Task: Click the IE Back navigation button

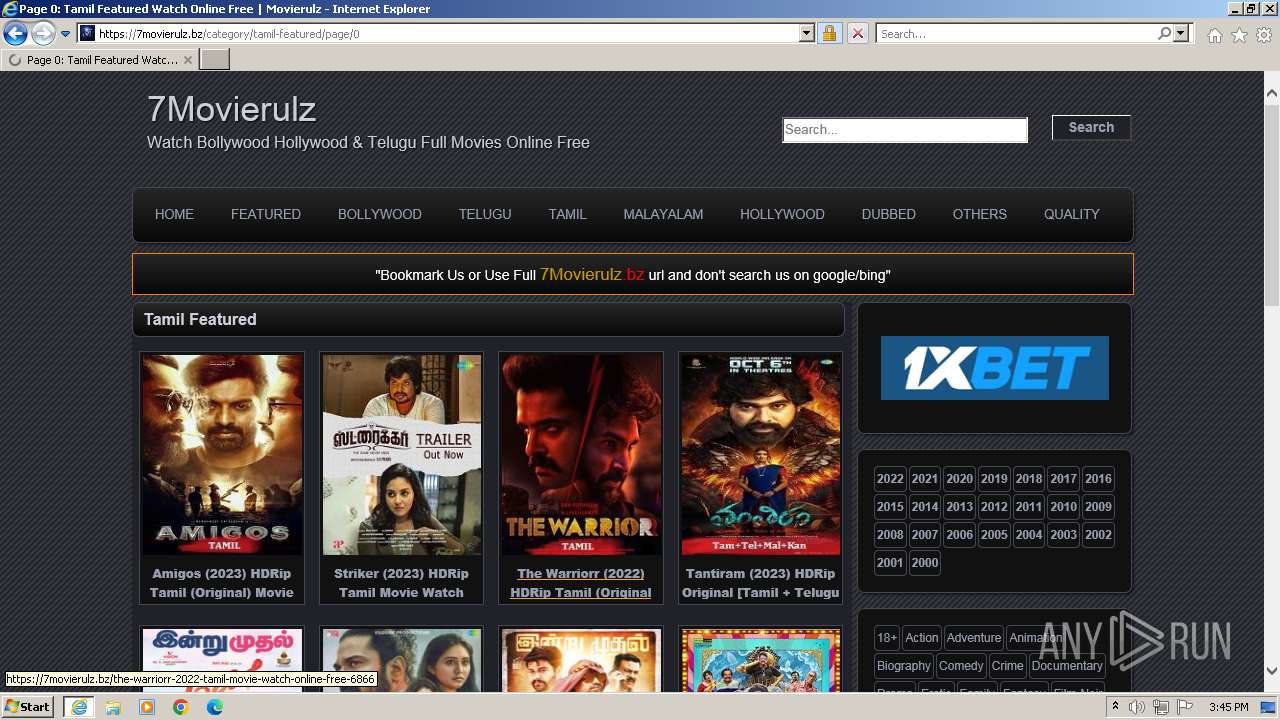Action: click(x=15, y=33)
